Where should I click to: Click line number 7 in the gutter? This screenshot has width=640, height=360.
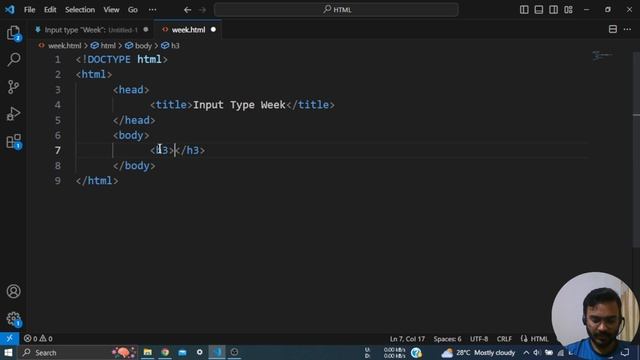[58, 151]
